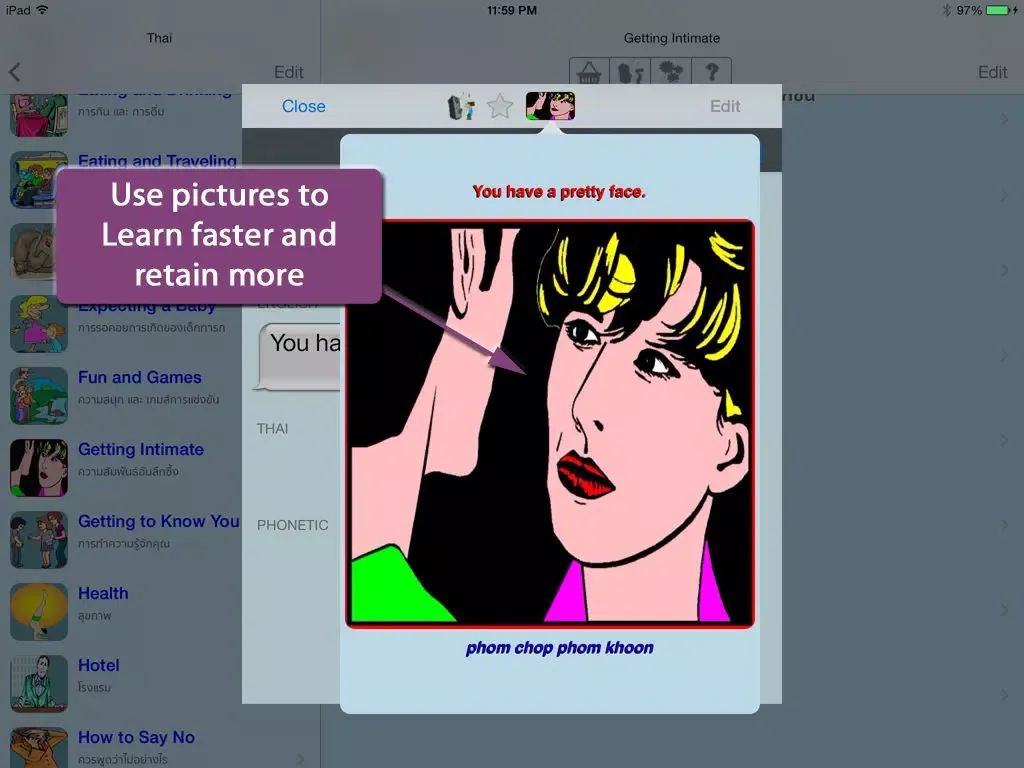
Task: Tap the THAI section label
Action: [272, 428]
